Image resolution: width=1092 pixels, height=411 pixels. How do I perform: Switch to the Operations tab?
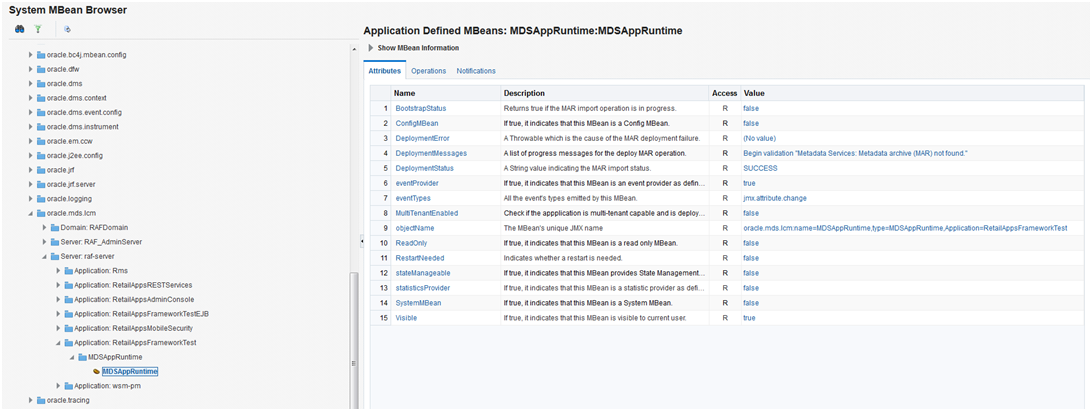428,71
